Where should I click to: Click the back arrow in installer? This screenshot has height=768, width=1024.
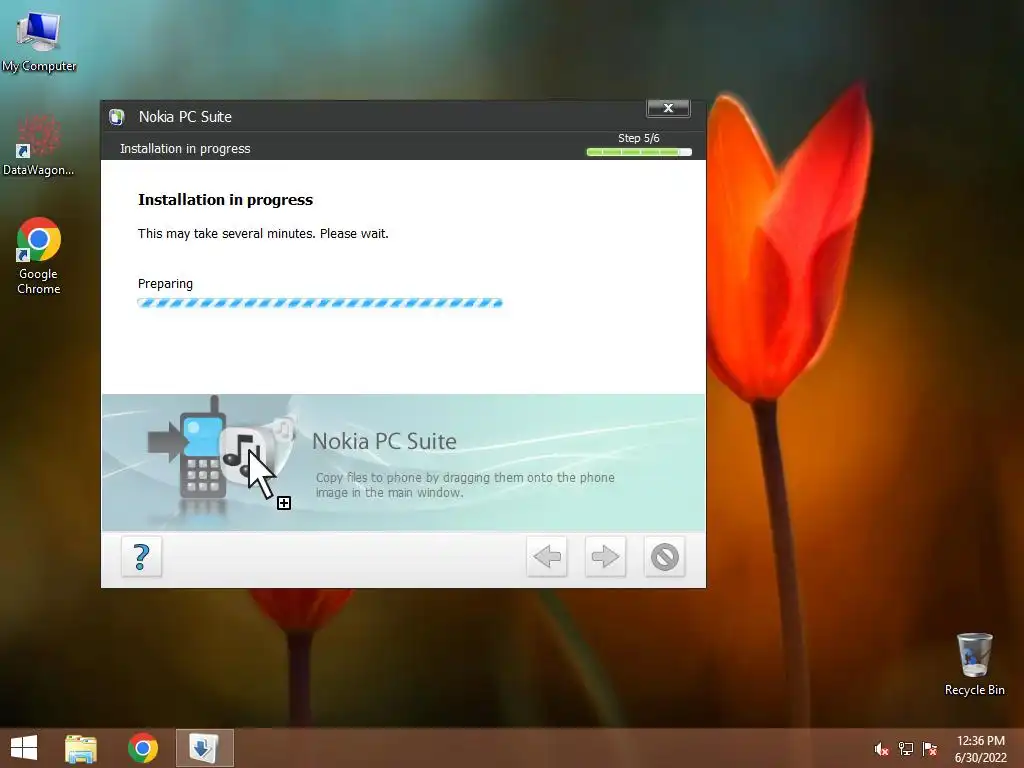point(547,557)
